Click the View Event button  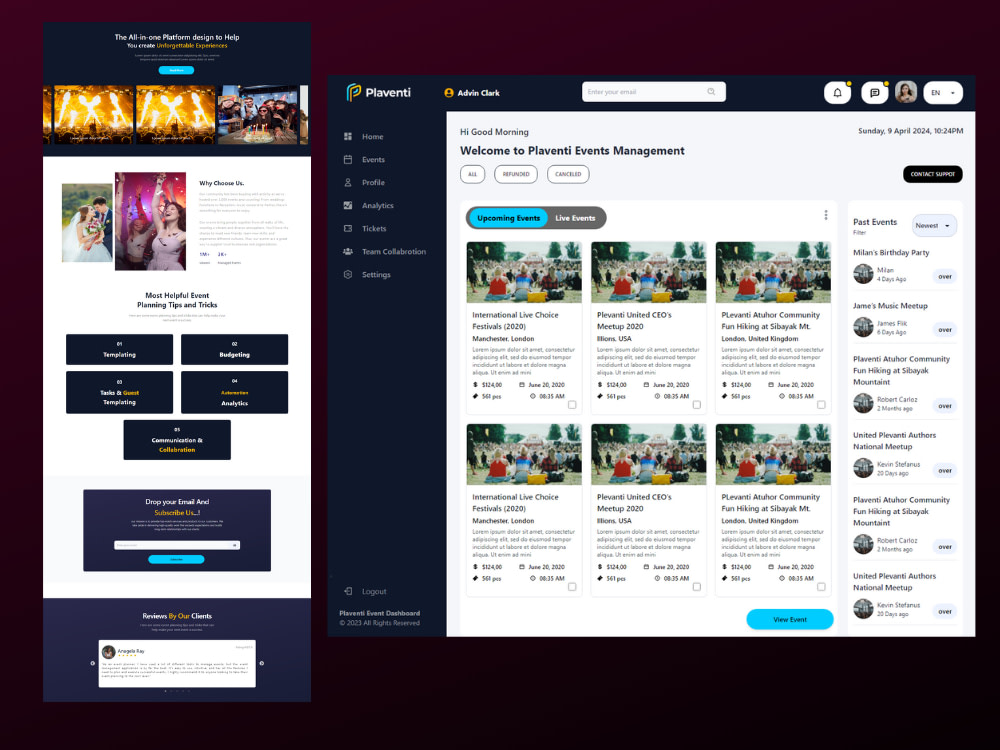tap(790, 619)
